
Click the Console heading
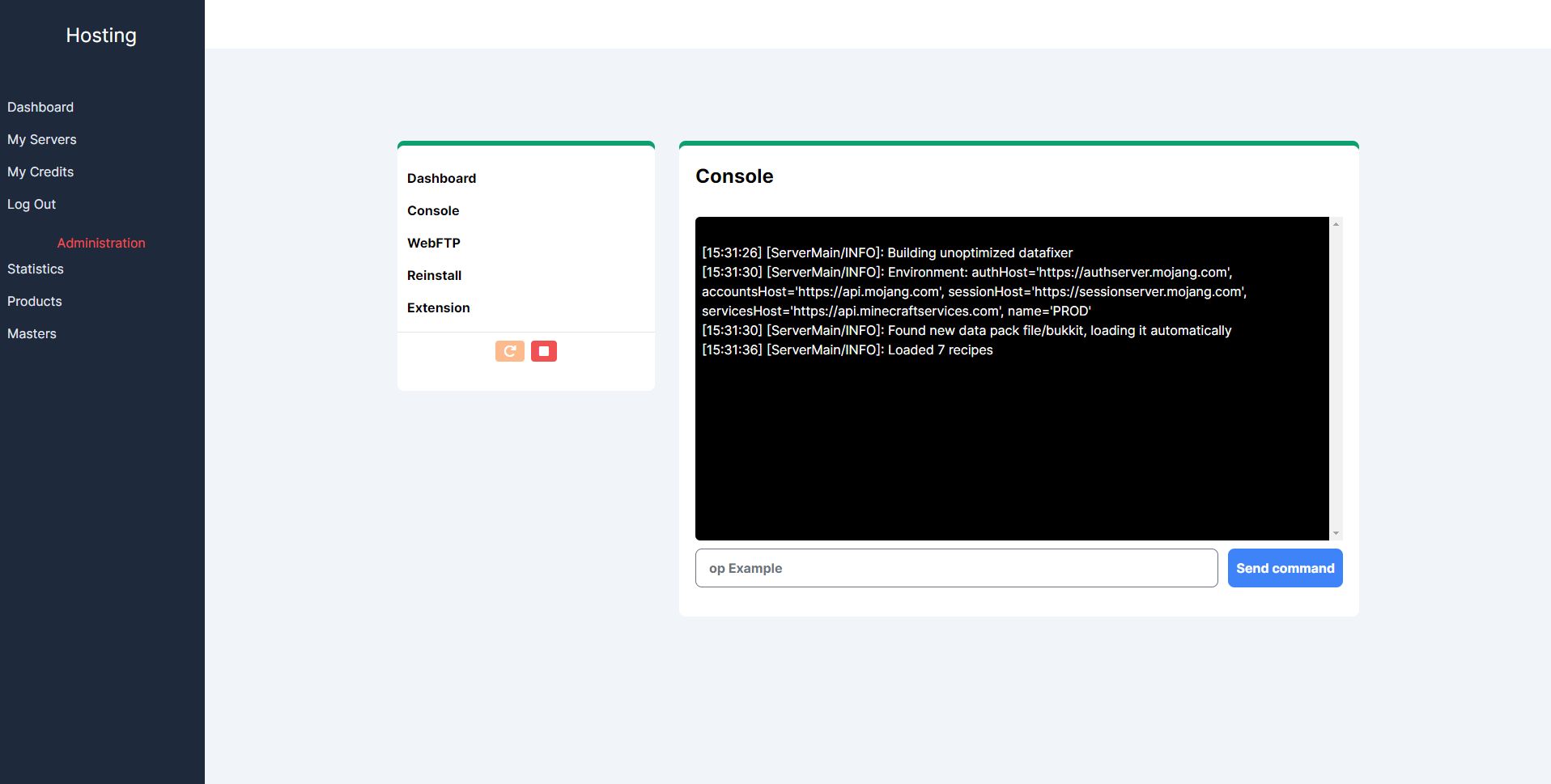(734, 176)
